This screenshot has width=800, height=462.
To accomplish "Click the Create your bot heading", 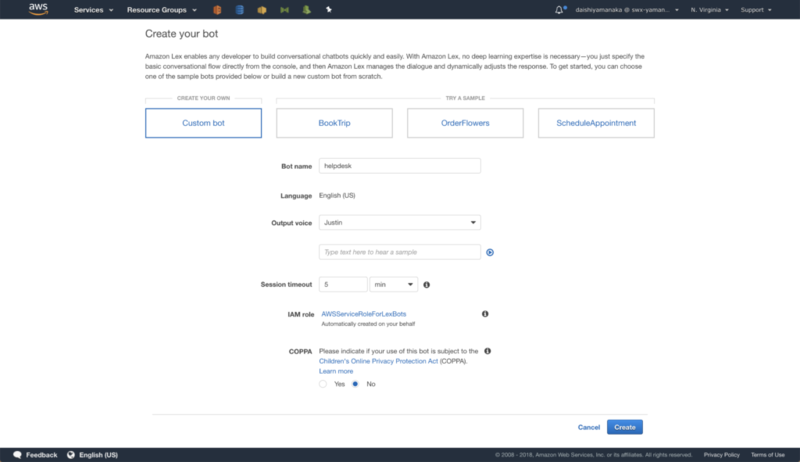I will coord(181,34).
